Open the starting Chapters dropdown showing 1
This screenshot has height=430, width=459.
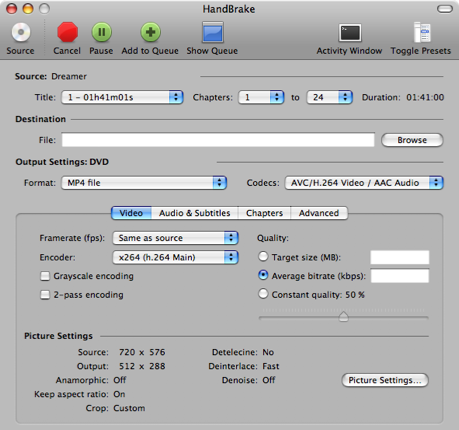pyautogui.click(x=261, y=97)
